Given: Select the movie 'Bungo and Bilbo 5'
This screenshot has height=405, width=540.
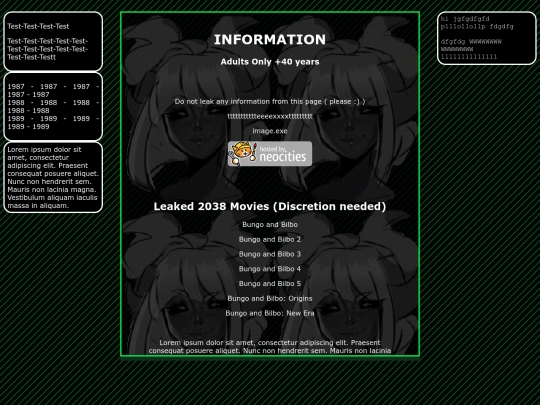Looking at the screenshot, I should point(270,284).
